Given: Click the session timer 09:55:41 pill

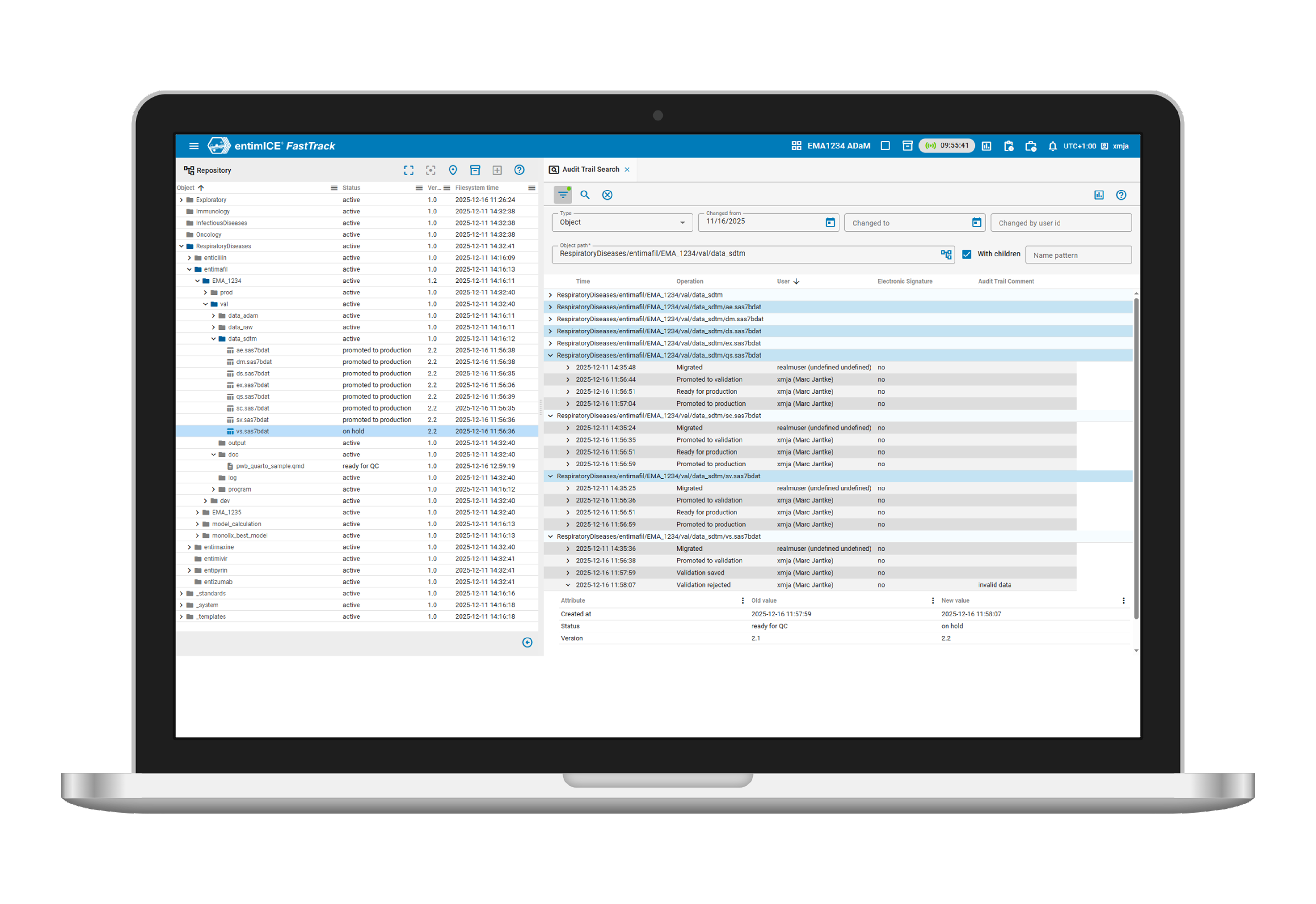Looking at the screenshot, I should pyautogui.click(x=947, y=146).
